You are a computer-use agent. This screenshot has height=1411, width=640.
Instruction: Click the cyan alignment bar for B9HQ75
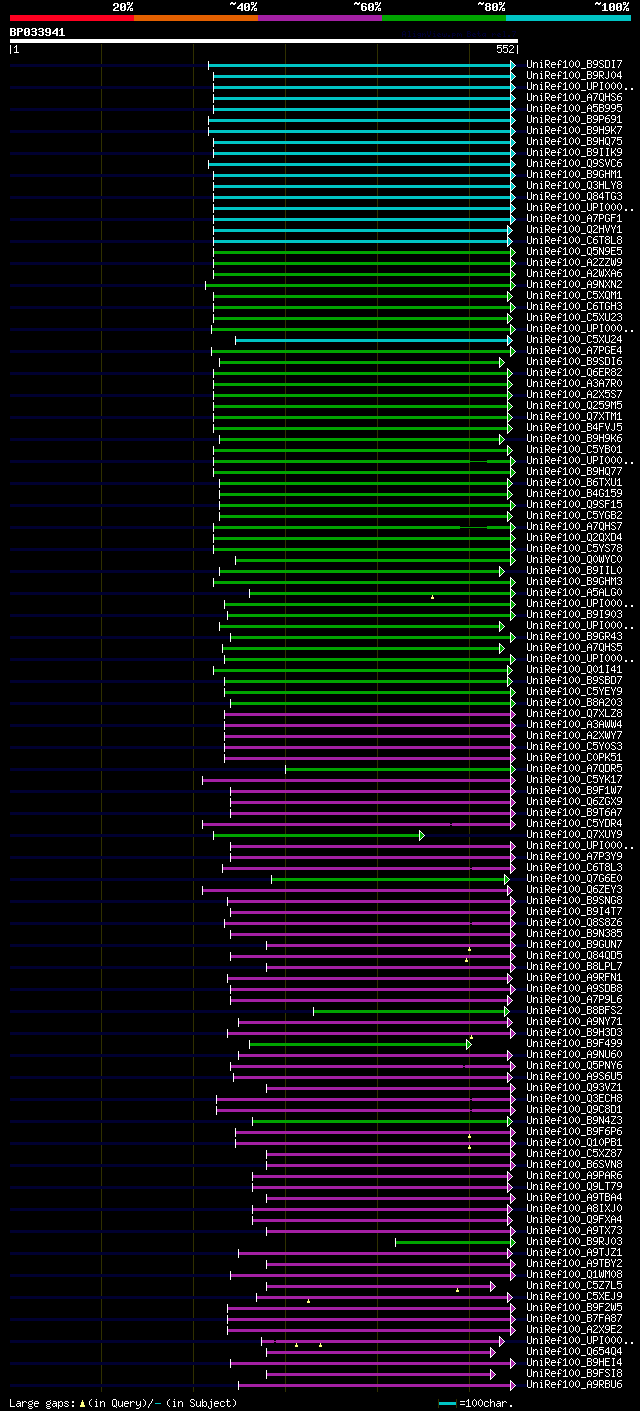click(x=362, y=142)
